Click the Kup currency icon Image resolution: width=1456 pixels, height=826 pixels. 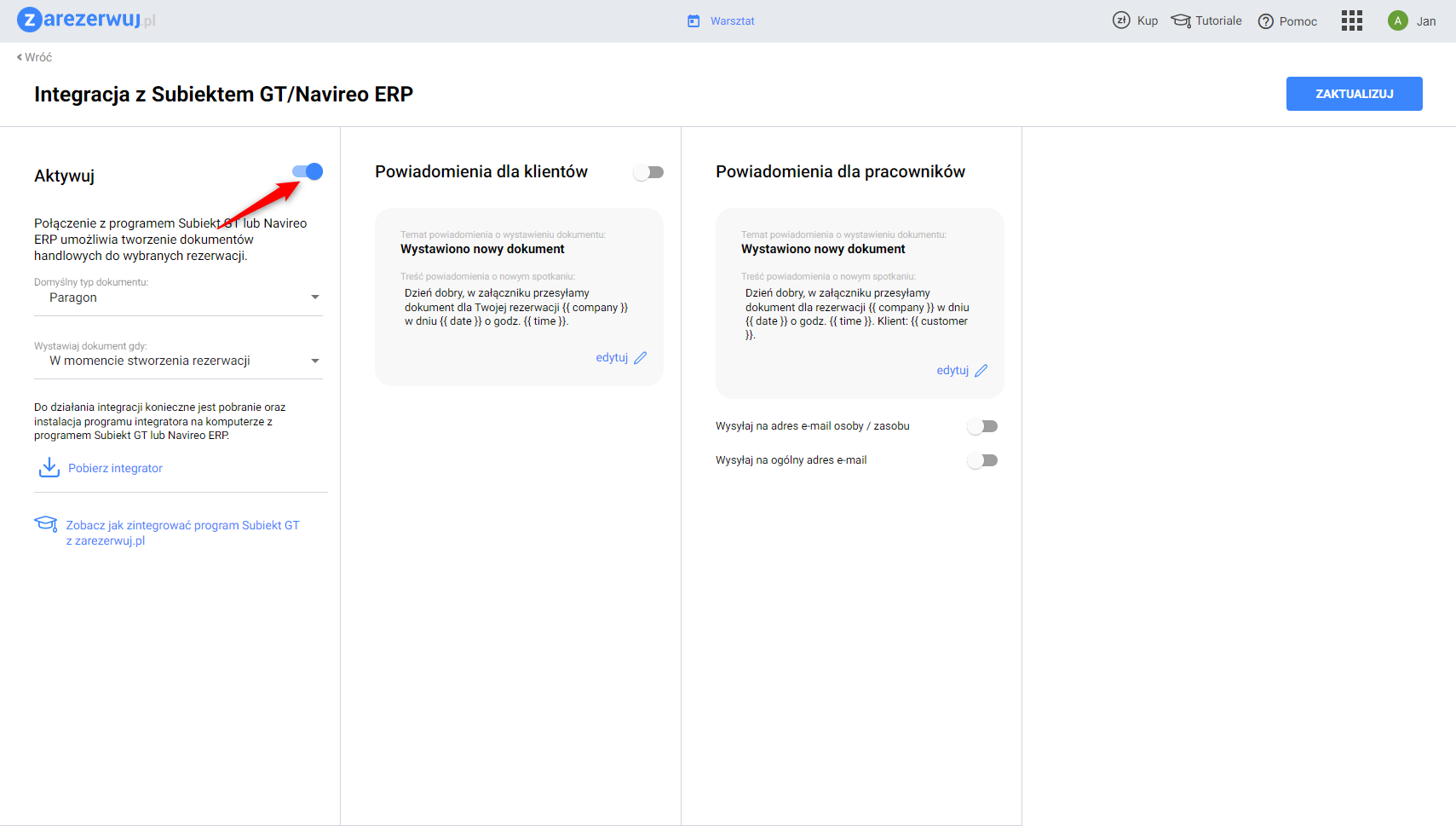click(1121, 20)
